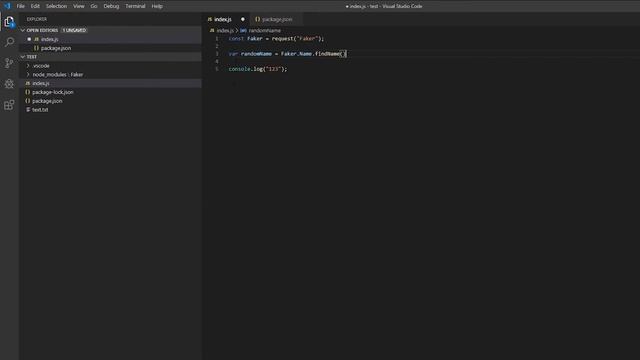Open the Source Control view

coord(9,63)
